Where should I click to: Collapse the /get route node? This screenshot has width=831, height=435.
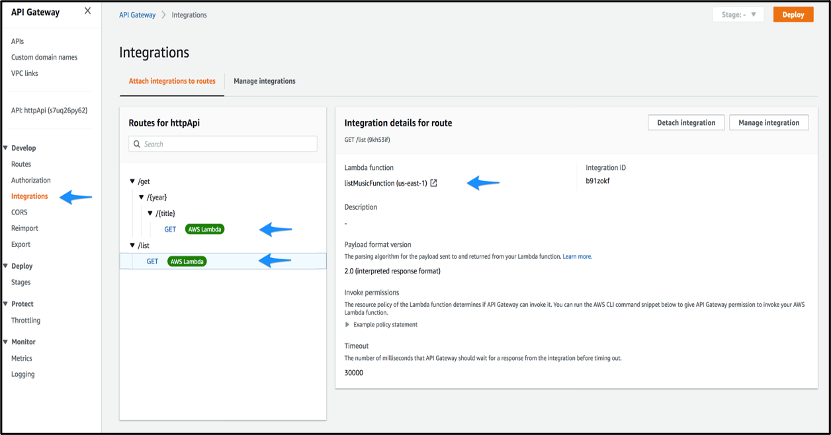pos(132,181)
